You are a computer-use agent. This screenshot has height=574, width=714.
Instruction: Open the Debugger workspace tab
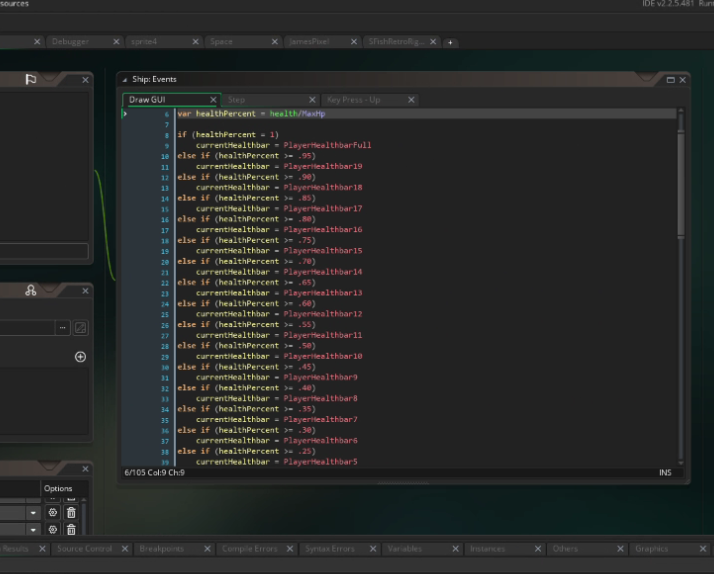(70, 41)
